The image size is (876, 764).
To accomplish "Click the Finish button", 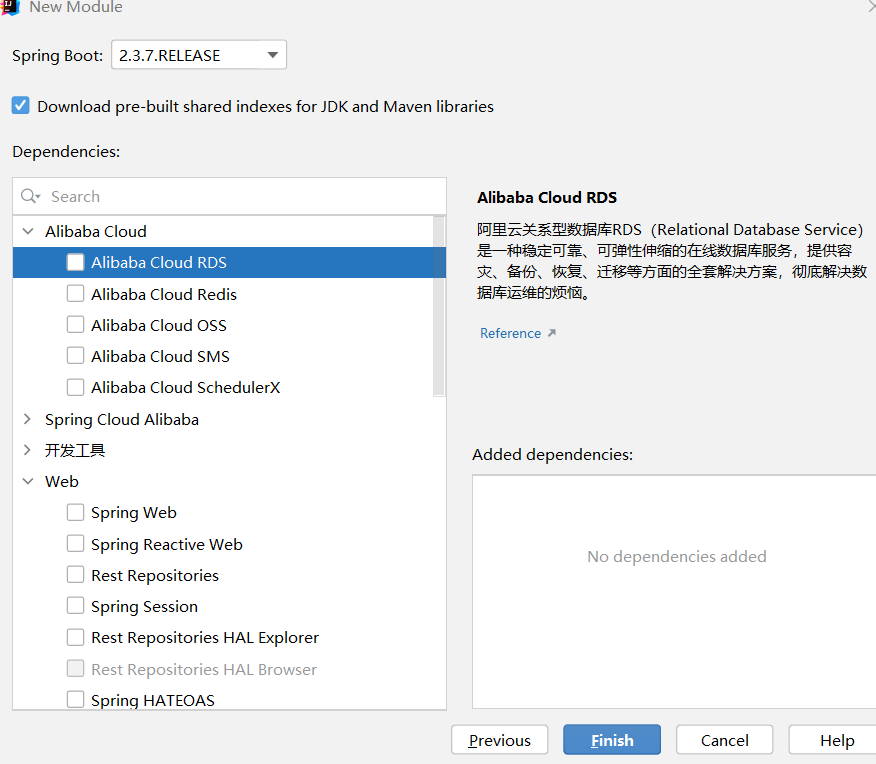I will pos(612,740).
